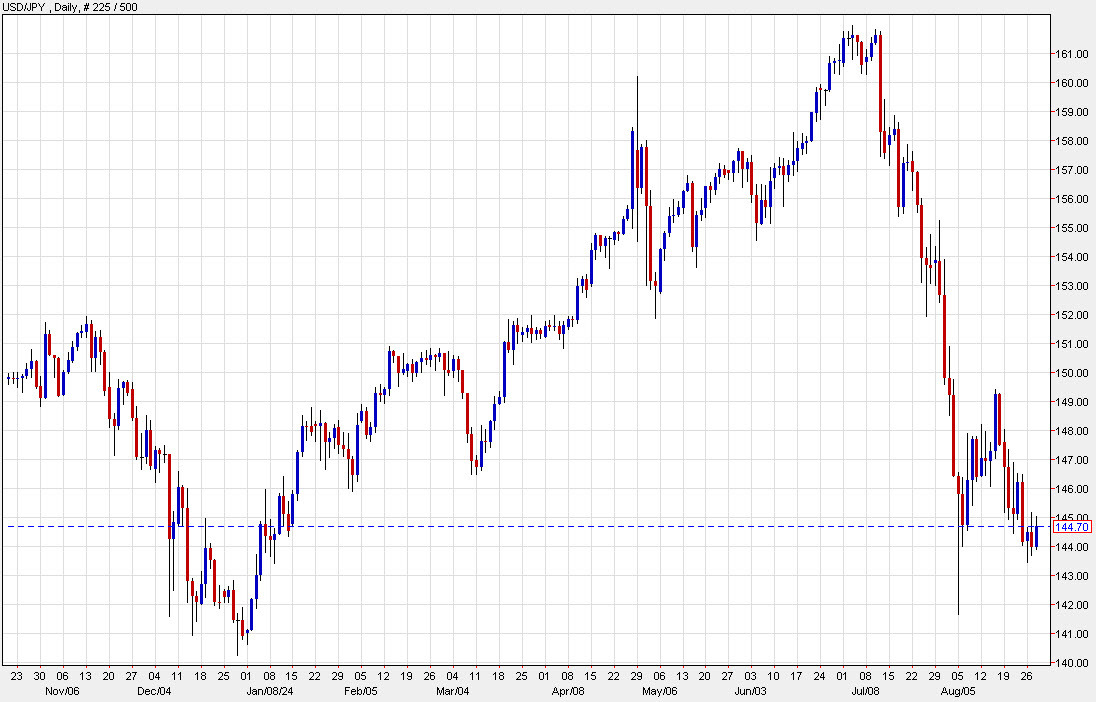Click the blue dashed price line

[500, 524]
